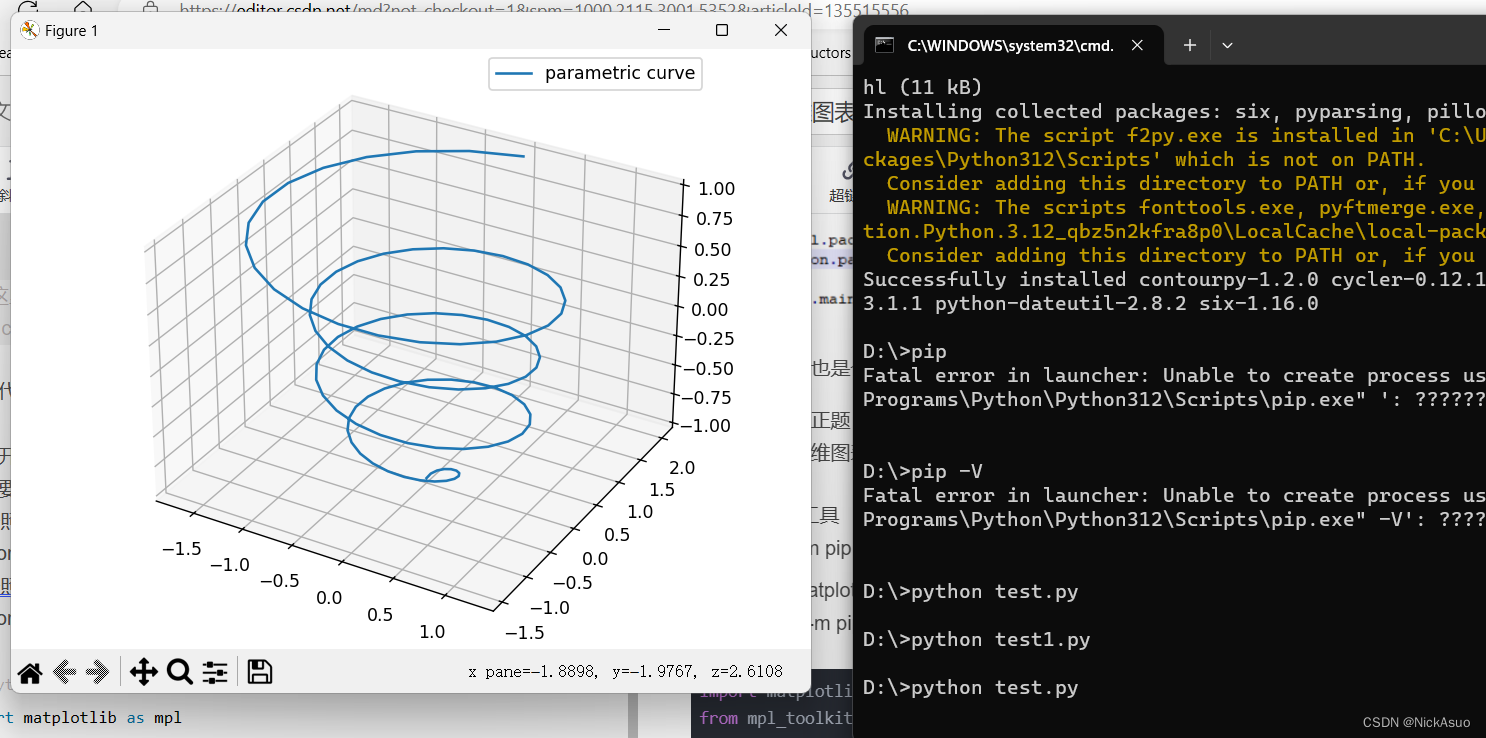The height and width of the screenshot is (738, 1486).
Task: Click the z-axis tick label −1.00
Action: (706, 424)
